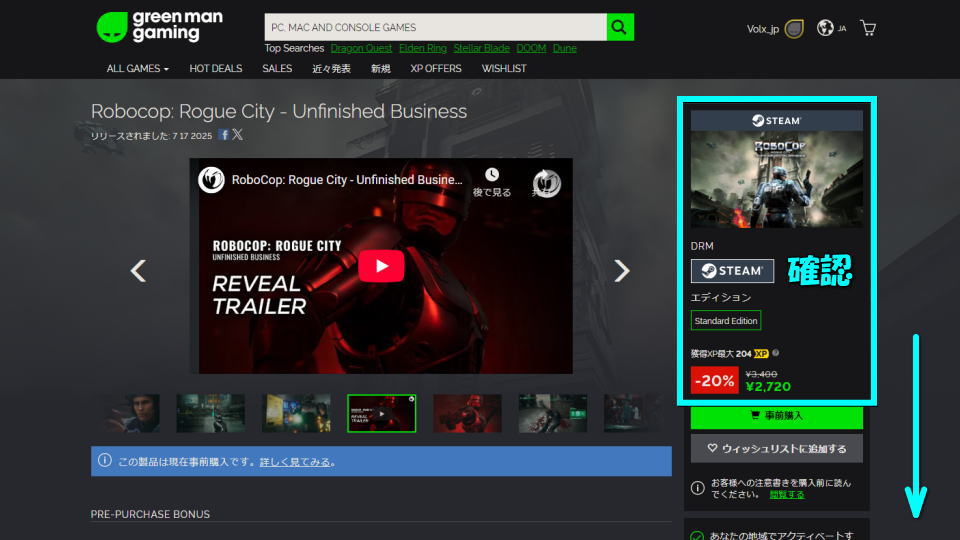Screen dimensions: 960x540
Task: Select the highlighted reveal trailer thumbnail
Action: [x=381, y=413]
